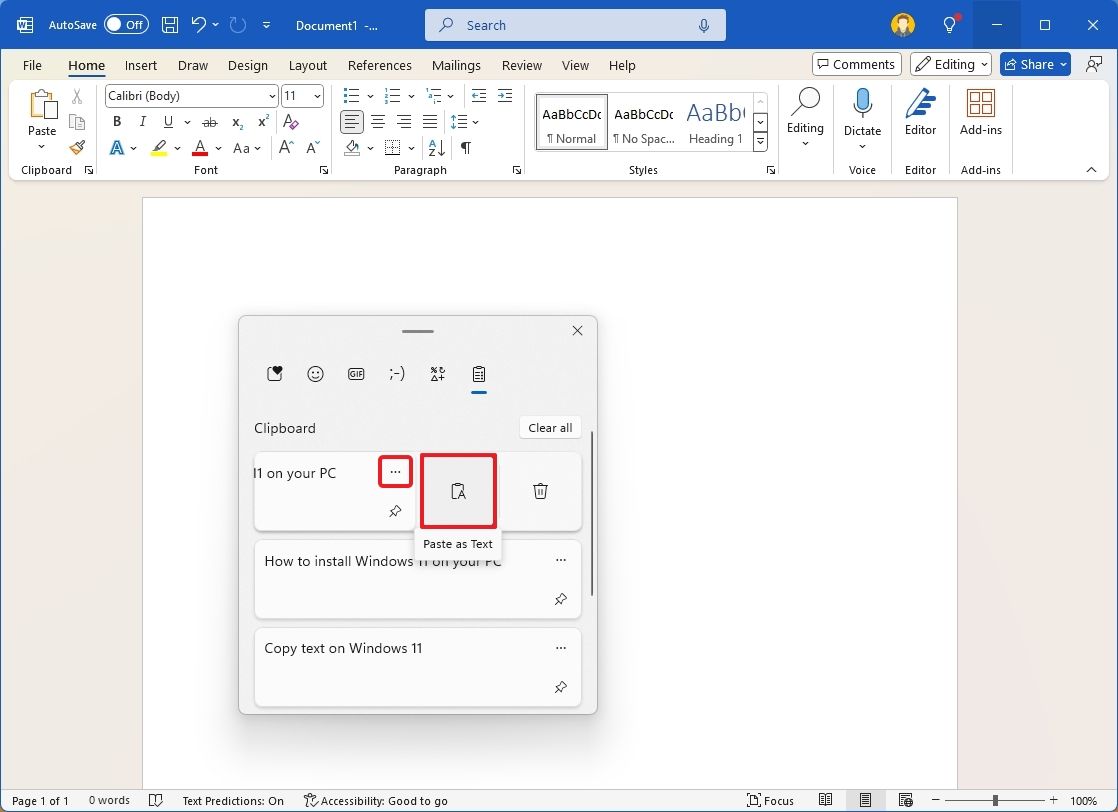Viewport: 1118px width, 812px height.
Task: Open the References ribbon tab
Action: click(380, 65)
